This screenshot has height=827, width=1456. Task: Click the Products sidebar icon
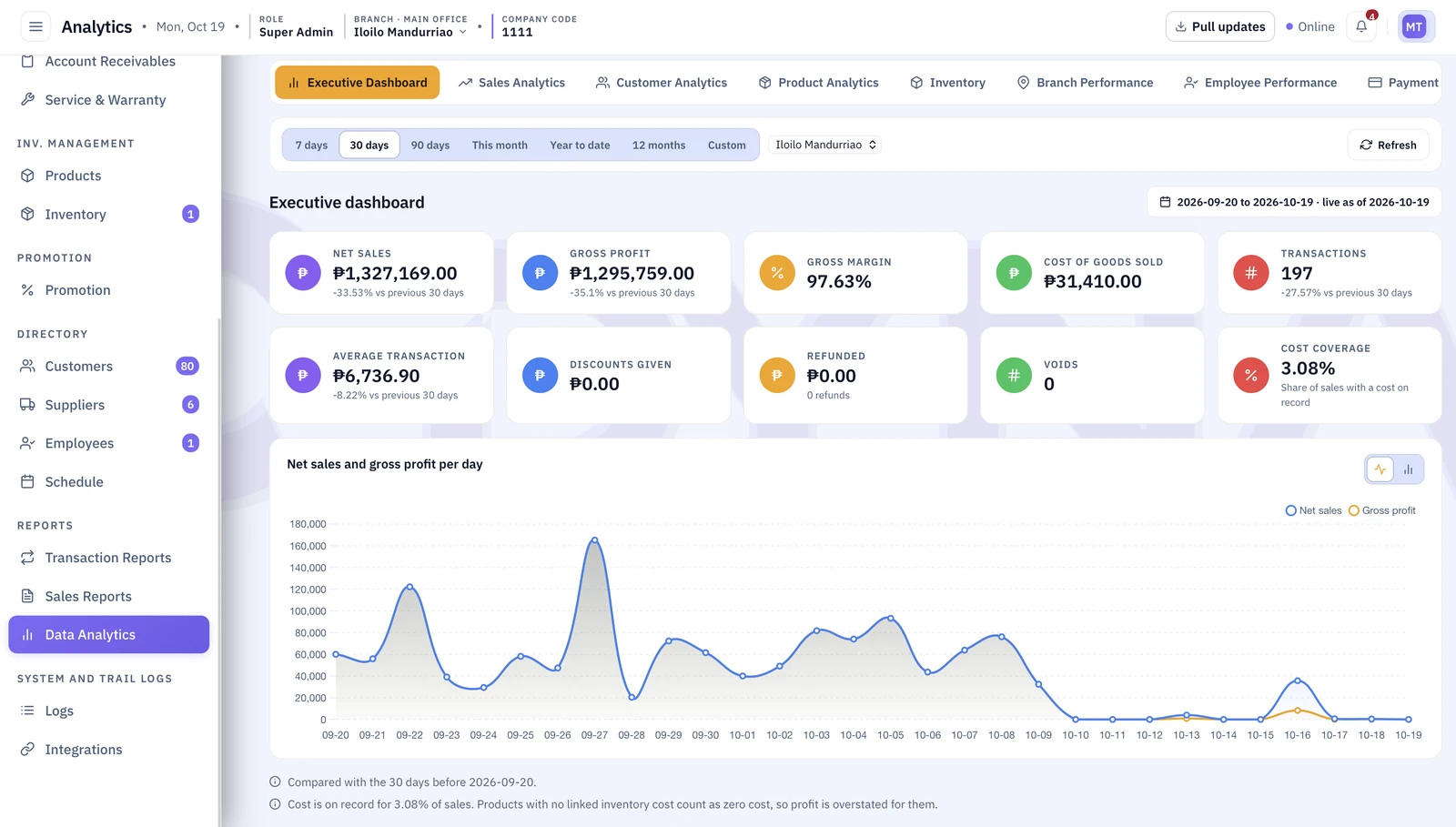pos(27,176)
